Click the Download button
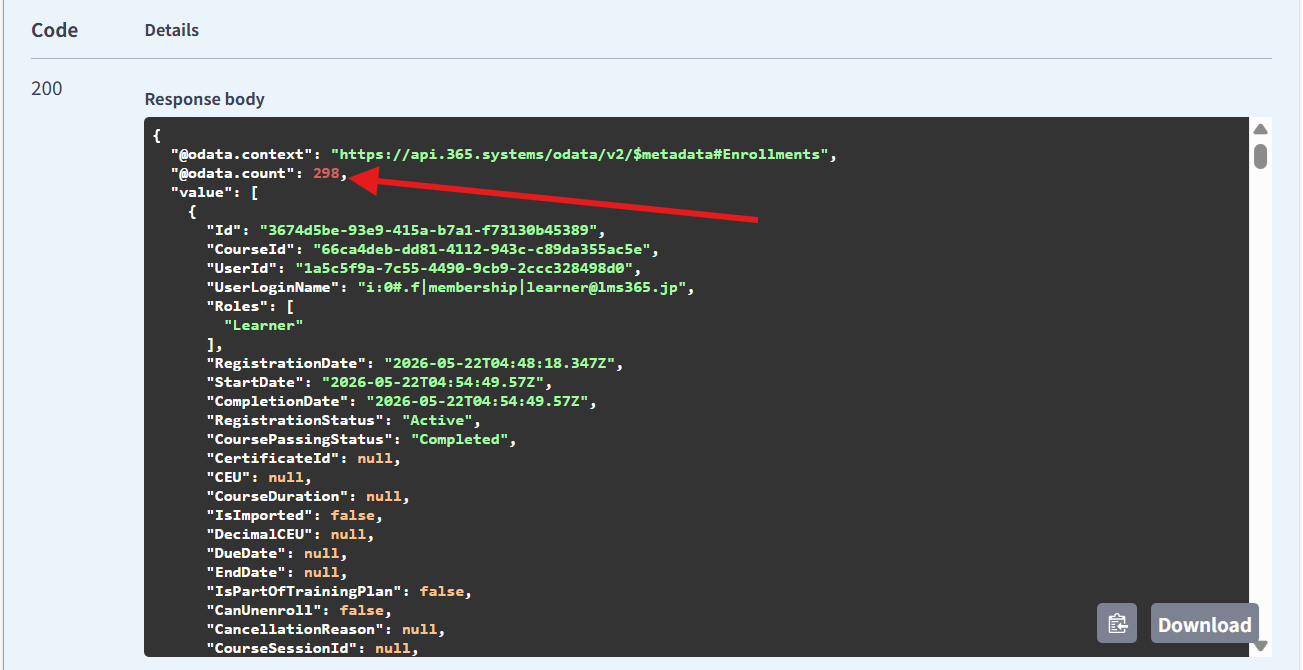This screenshot has width=1303, height=670. pos(1204,624)
